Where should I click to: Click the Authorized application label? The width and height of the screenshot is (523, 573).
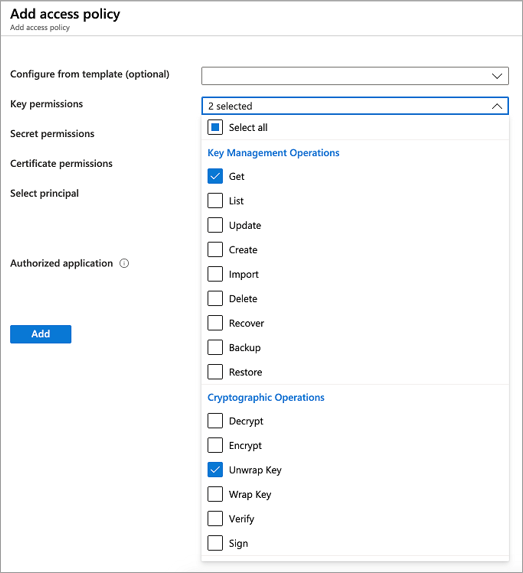61,263
